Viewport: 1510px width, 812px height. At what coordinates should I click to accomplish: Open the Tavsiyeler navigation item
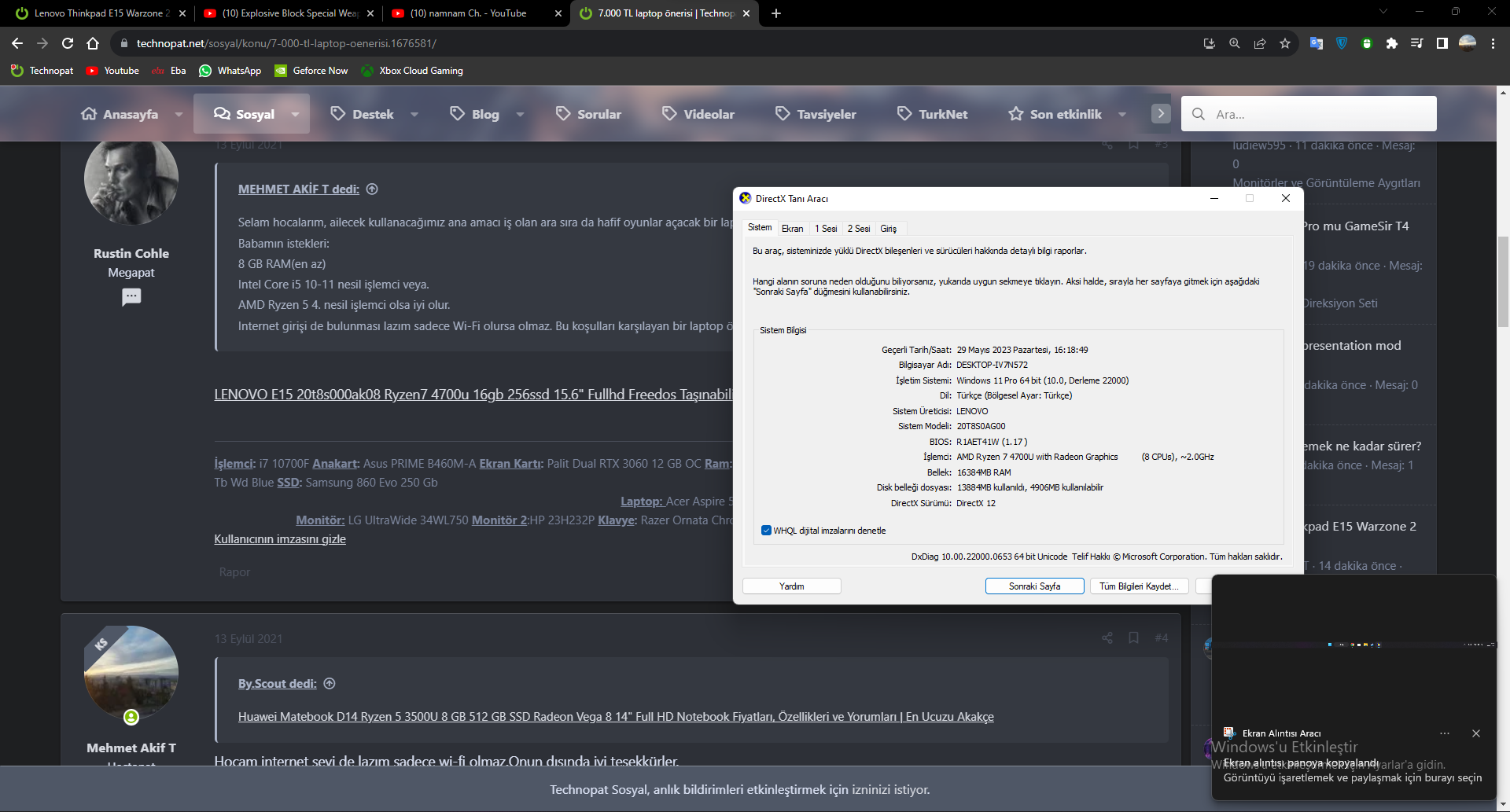pos(816,114)
